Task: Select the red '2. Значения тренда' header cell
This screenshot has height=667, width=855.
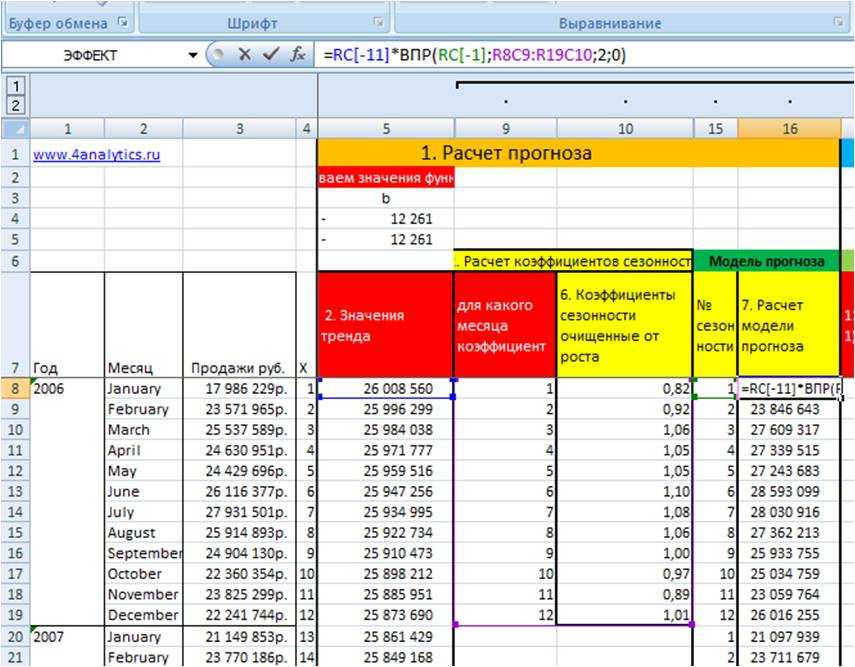Action: pyautogui.click(x=385, y=325)
